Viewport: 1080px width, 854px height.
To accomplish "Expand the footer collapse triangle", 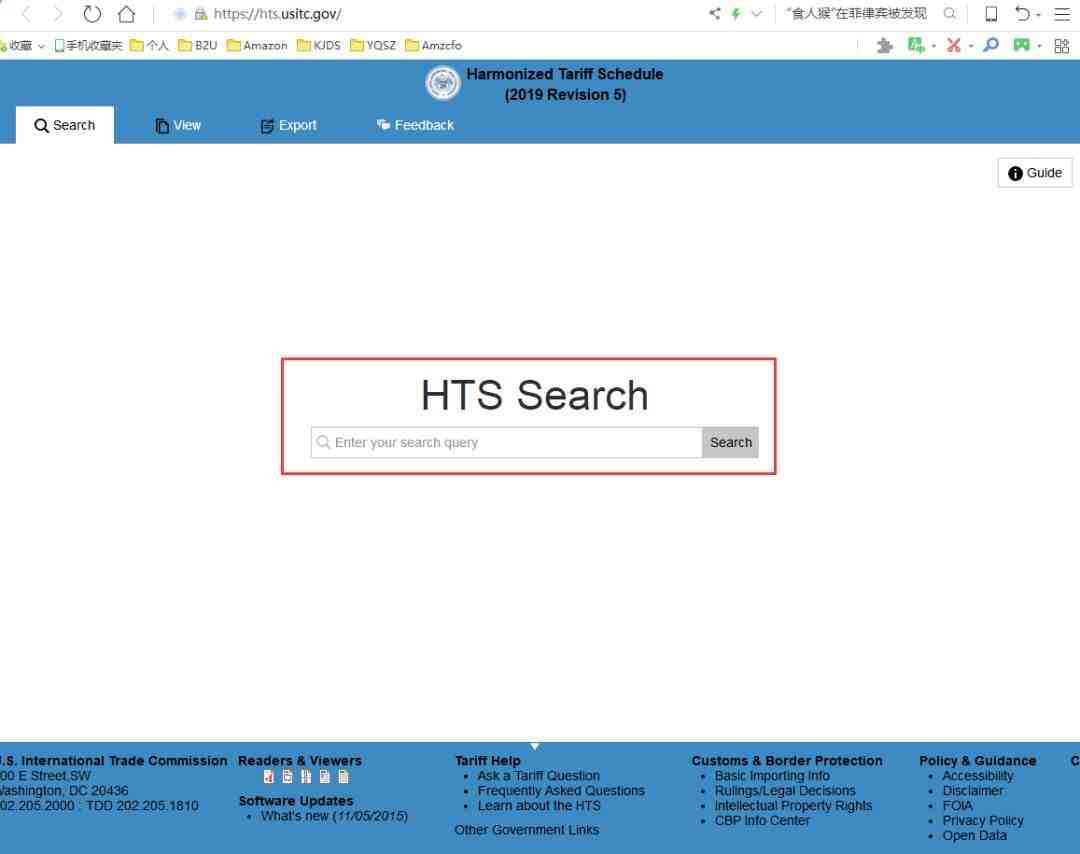I will tap(535, 746).
